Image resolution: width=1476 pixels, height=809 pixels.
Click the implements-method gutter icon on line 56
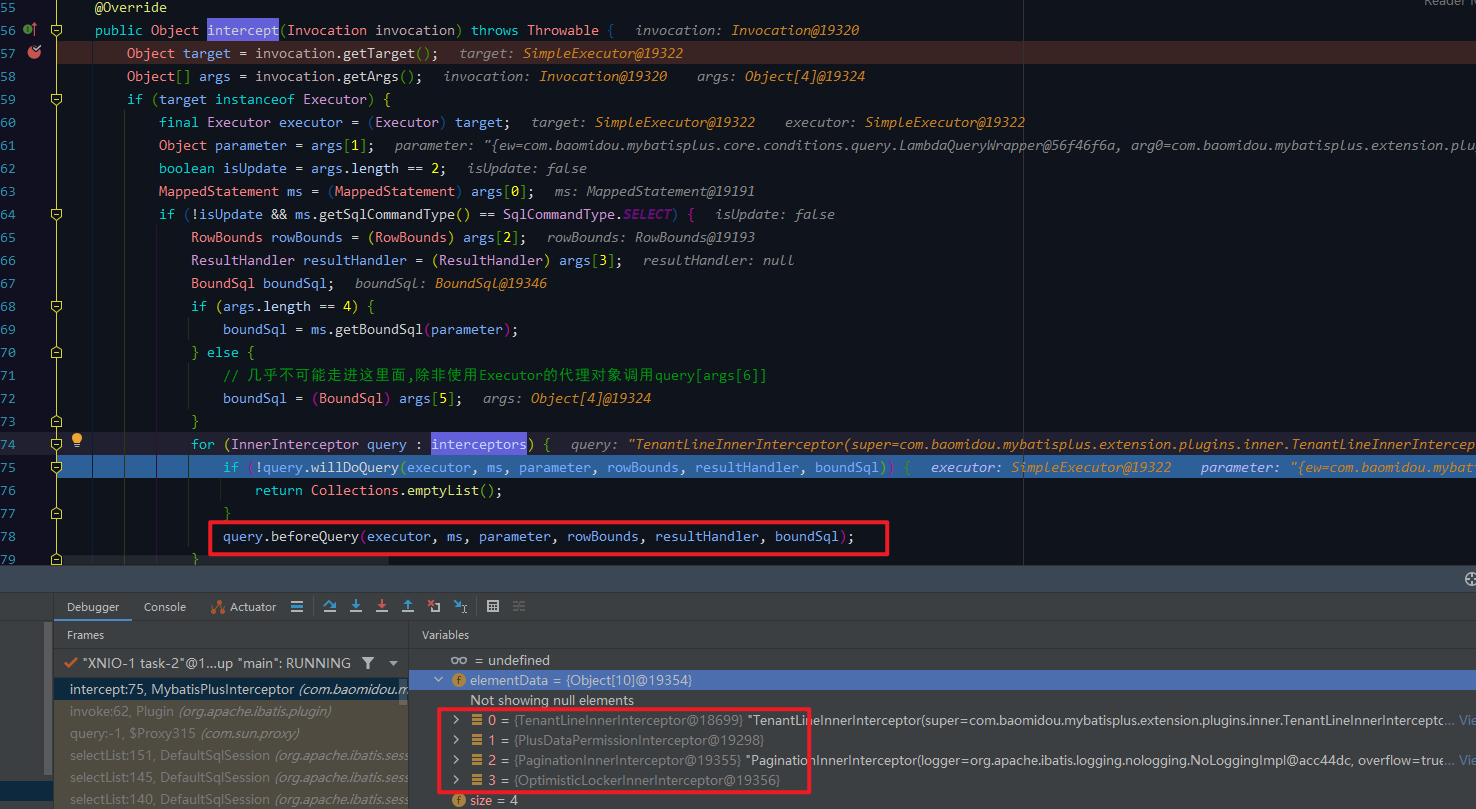30,30
